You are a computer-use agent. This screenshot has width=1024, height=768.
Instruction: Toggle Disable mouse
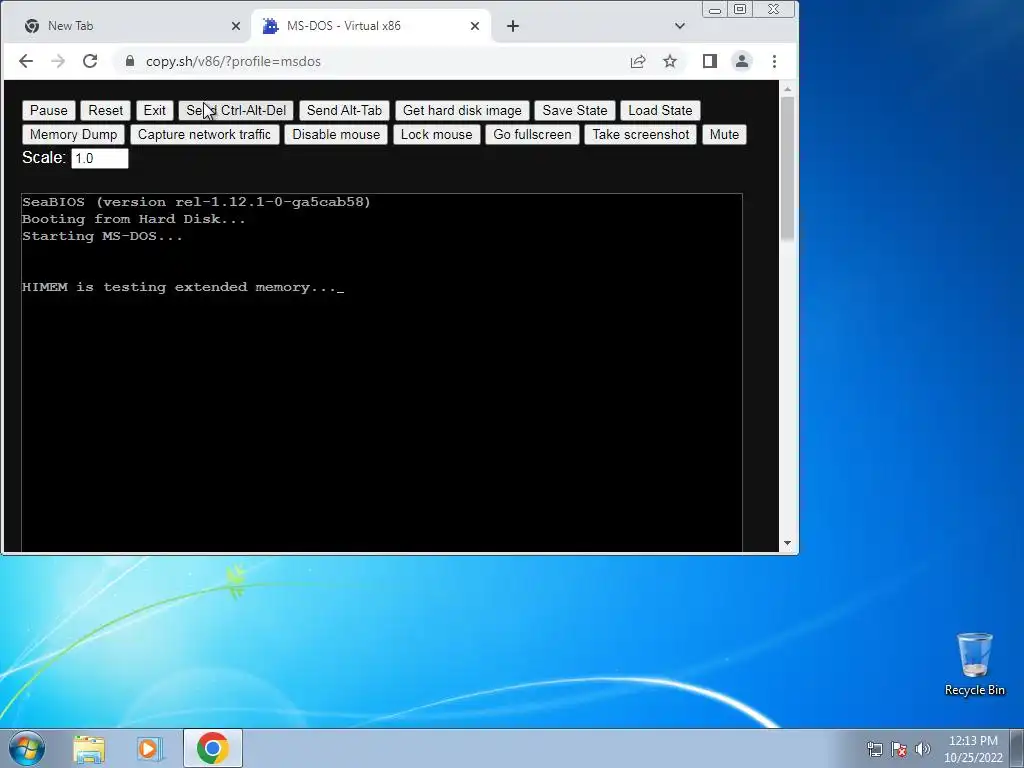pos(336,135)
